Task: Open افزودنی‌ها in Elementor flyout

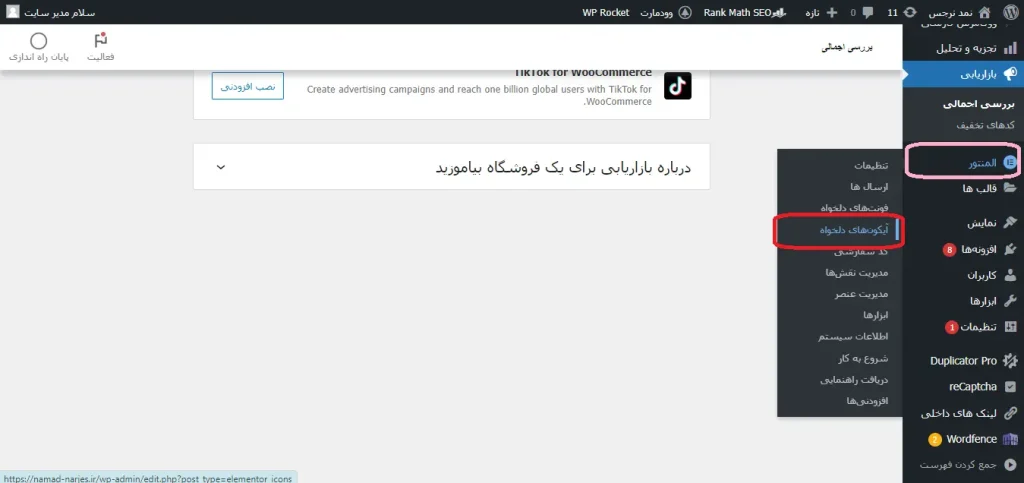Action: tap(867, 400)
